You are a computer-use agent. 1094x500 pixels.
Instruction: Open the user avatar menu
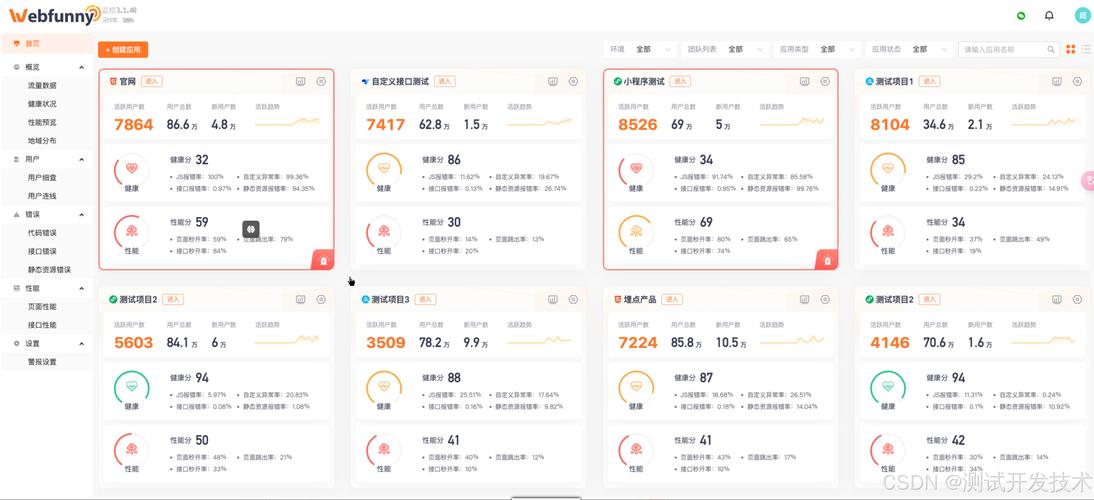(1082, 15)
